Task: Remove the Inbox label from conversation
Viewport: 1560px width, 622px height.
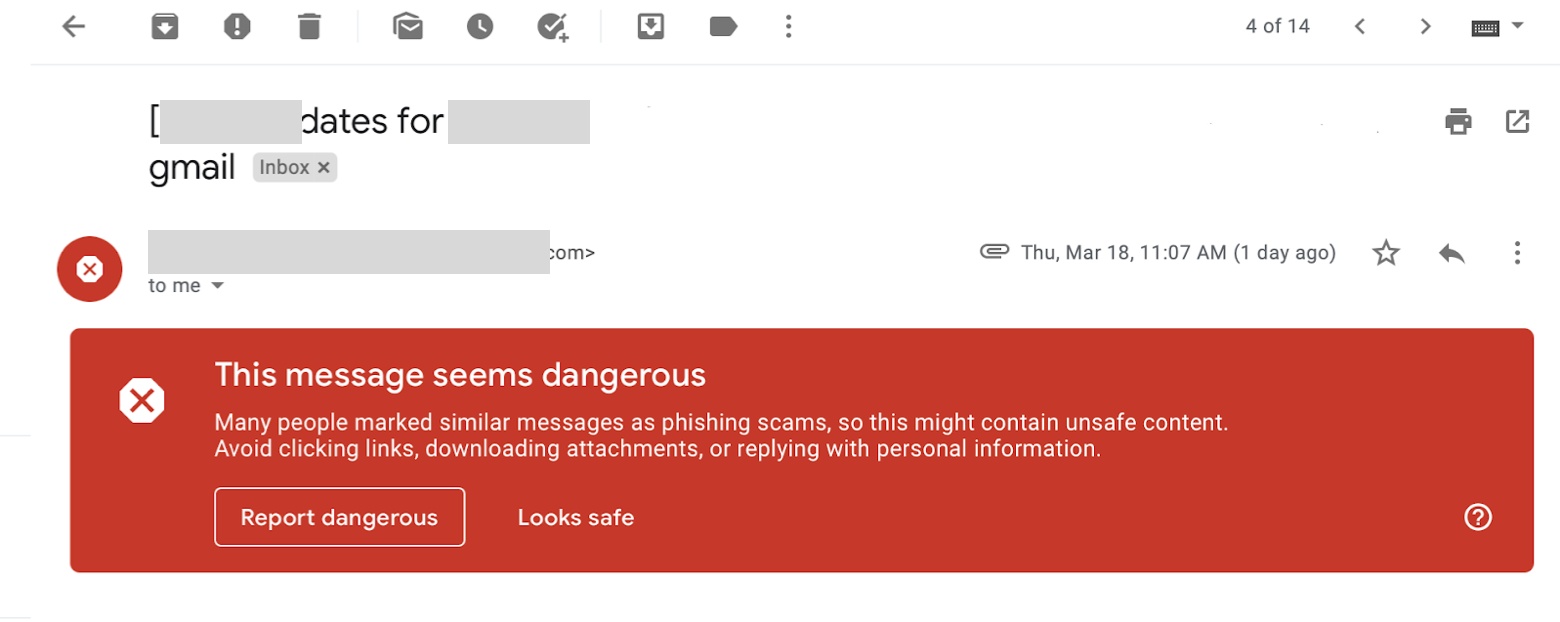Action: (324, 167)
